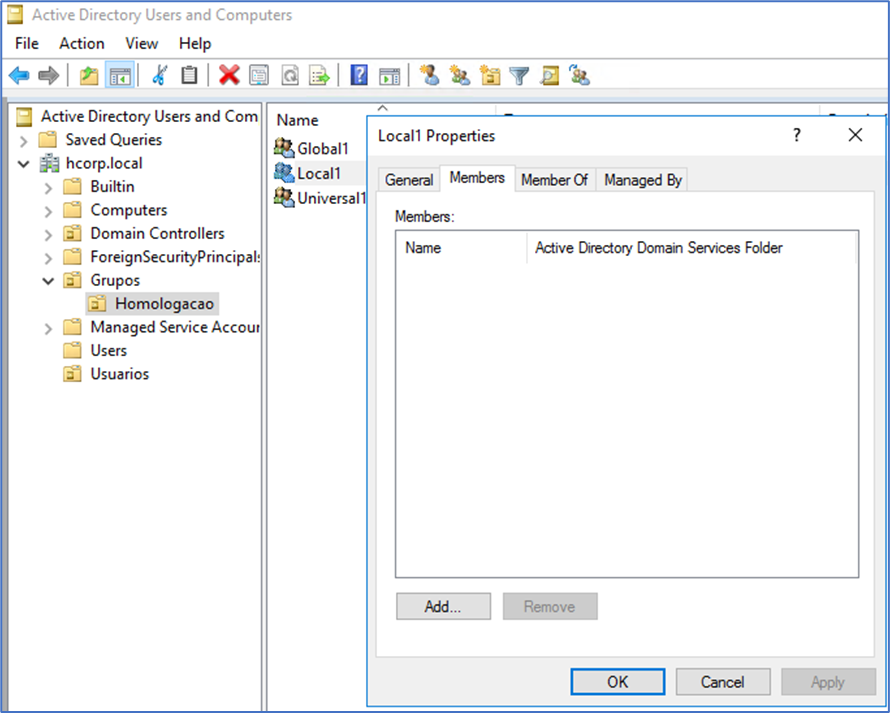890x713 pixels.
Task: Select the Usuarios folder in tree
Action: coord(119,374)
